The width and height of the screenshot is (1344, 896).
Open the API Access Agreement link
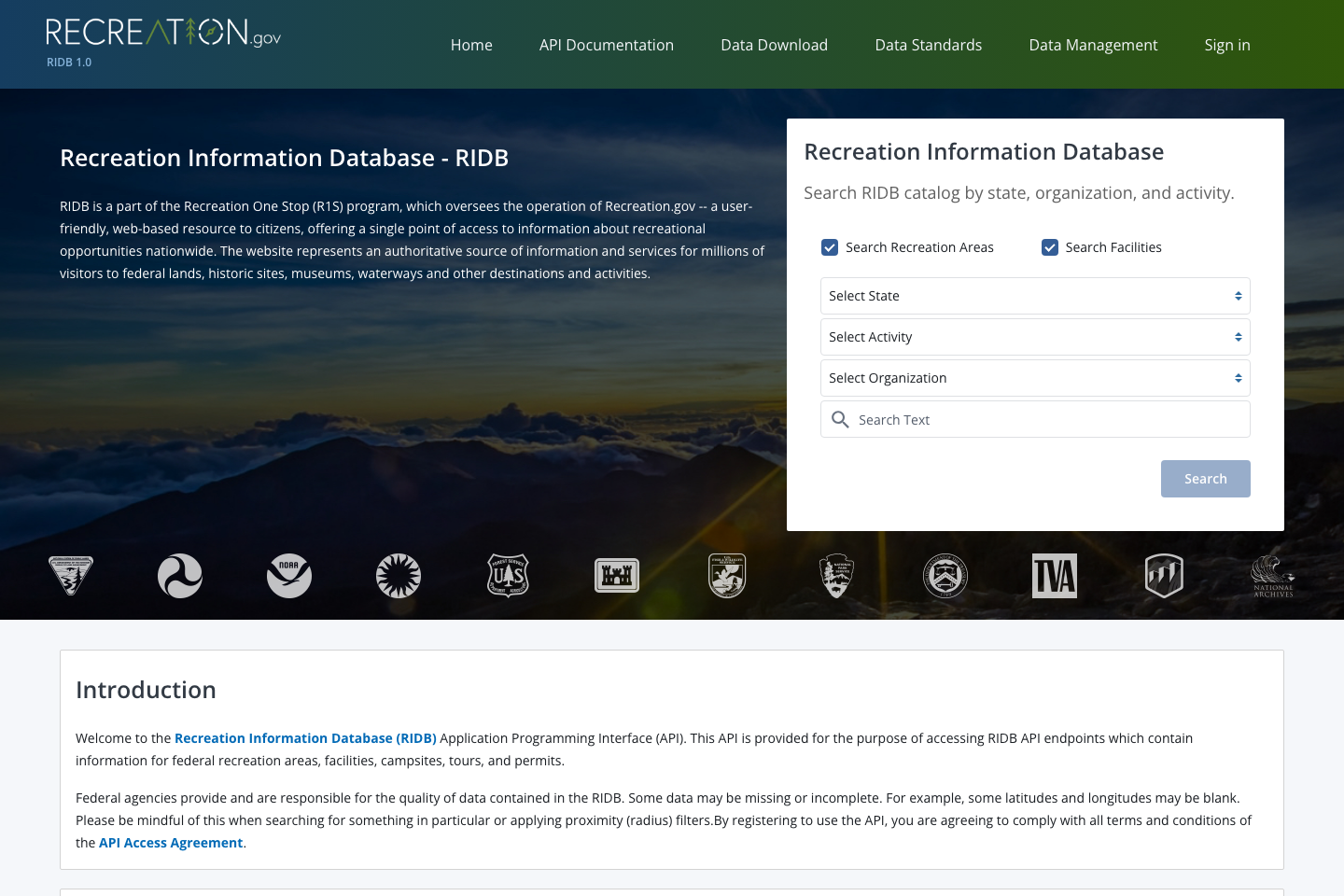click(171, 842)
